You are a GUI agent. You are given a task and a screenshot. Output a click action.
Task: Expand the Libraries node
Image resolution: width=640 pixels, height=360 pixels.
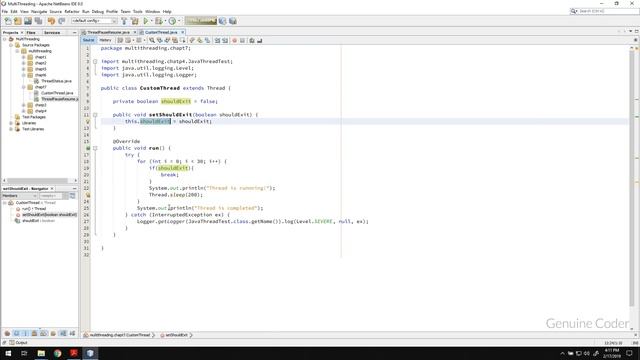pos(11,123)
